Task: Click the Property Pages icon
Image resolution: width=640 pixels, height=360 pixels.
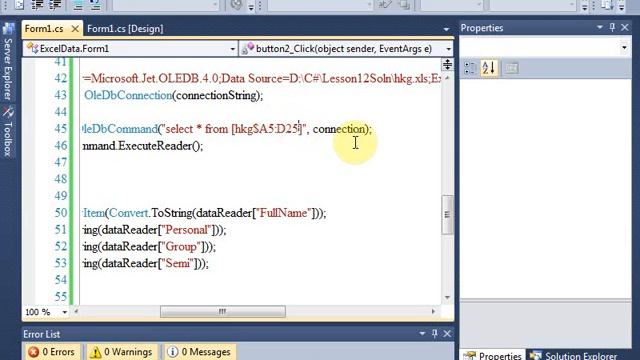Action: click(511, 68)
